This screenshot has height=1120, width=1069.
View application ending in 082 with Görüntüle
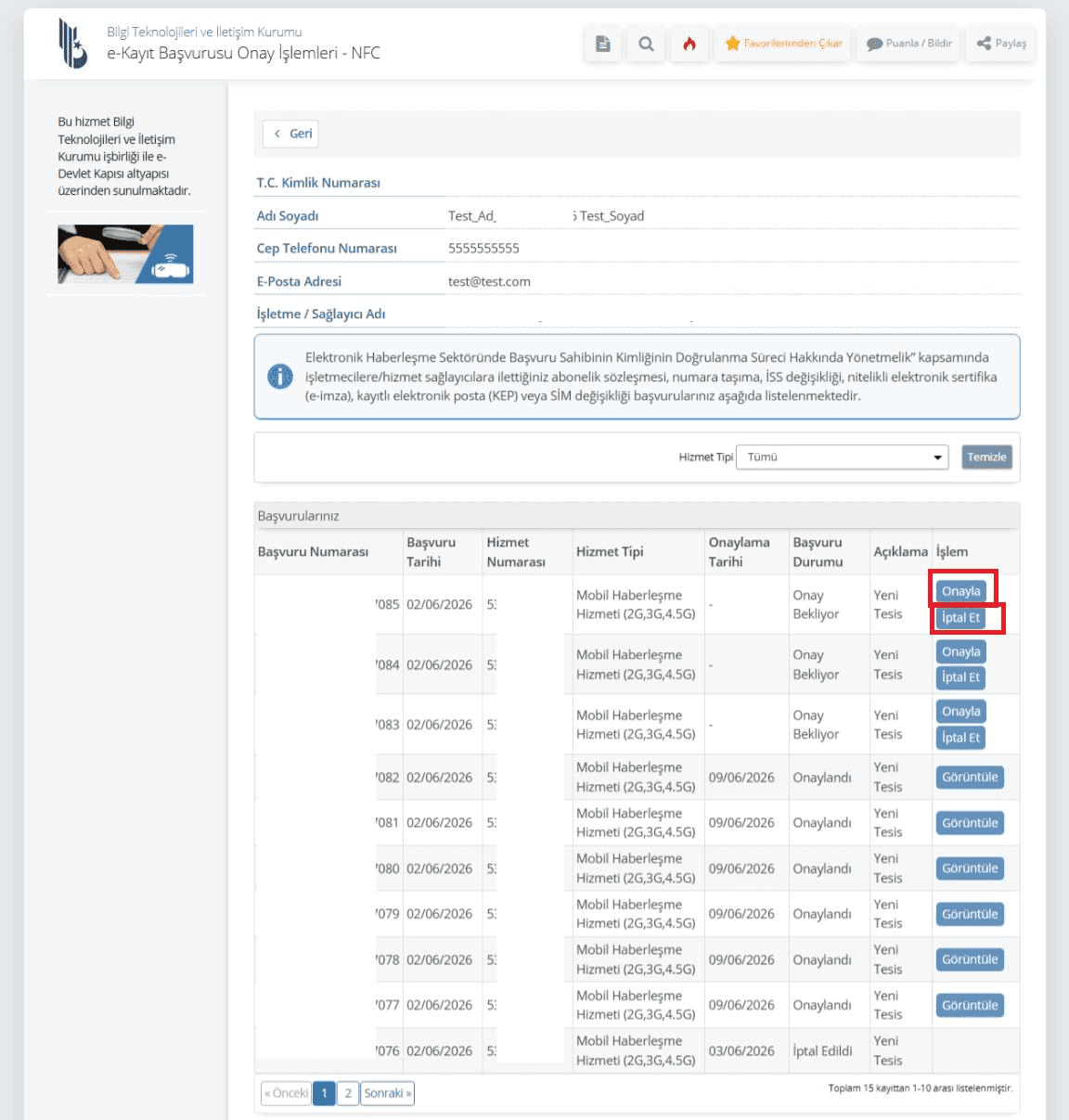click(x=970, y=778)
